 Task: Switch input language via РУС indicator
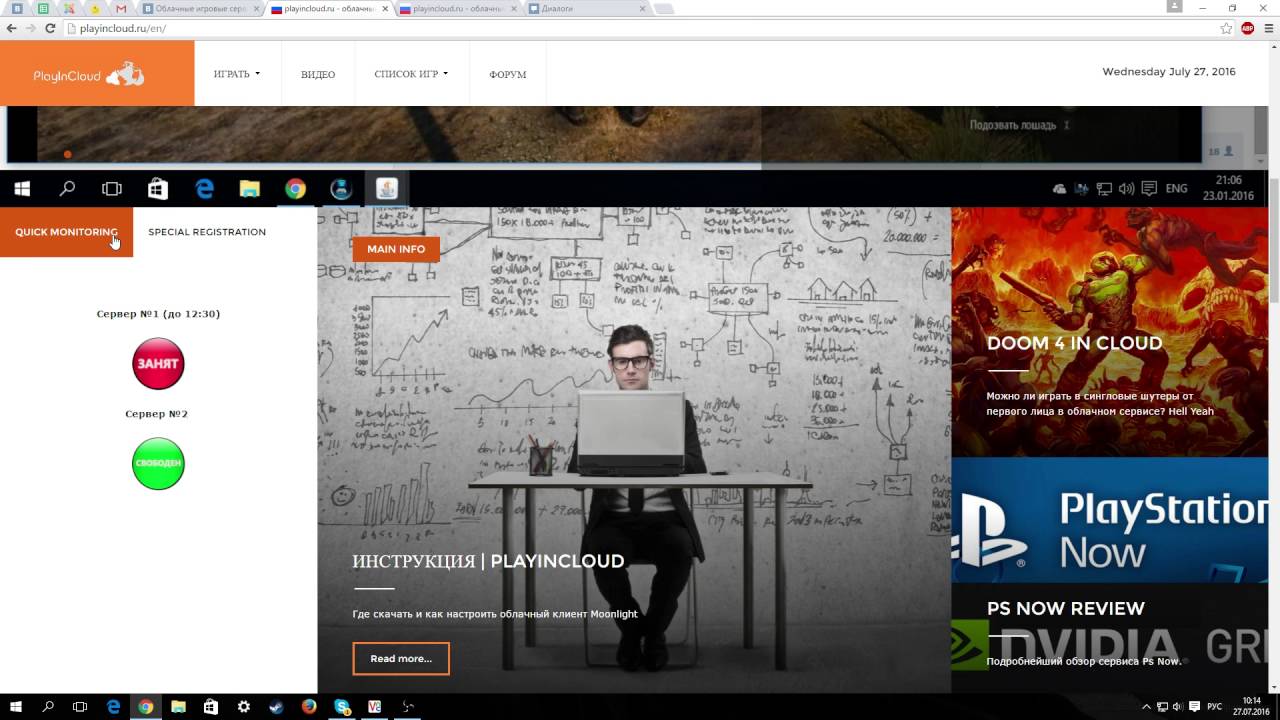1214,706
